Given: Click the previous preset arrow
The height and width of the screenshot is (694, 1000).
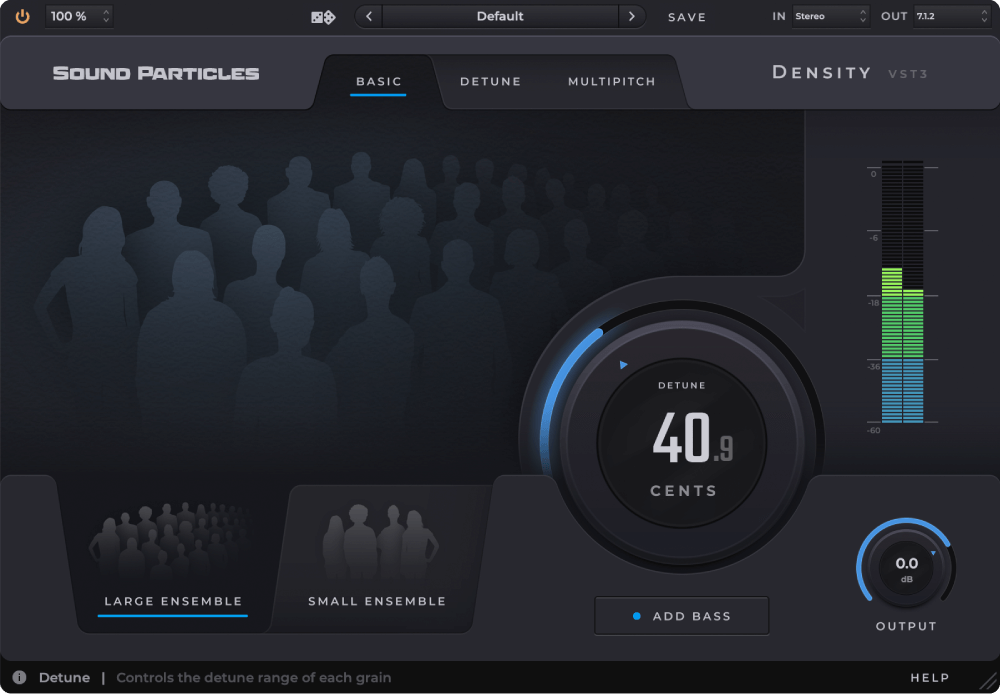Looking at the screenshot, I should point(368,16).
